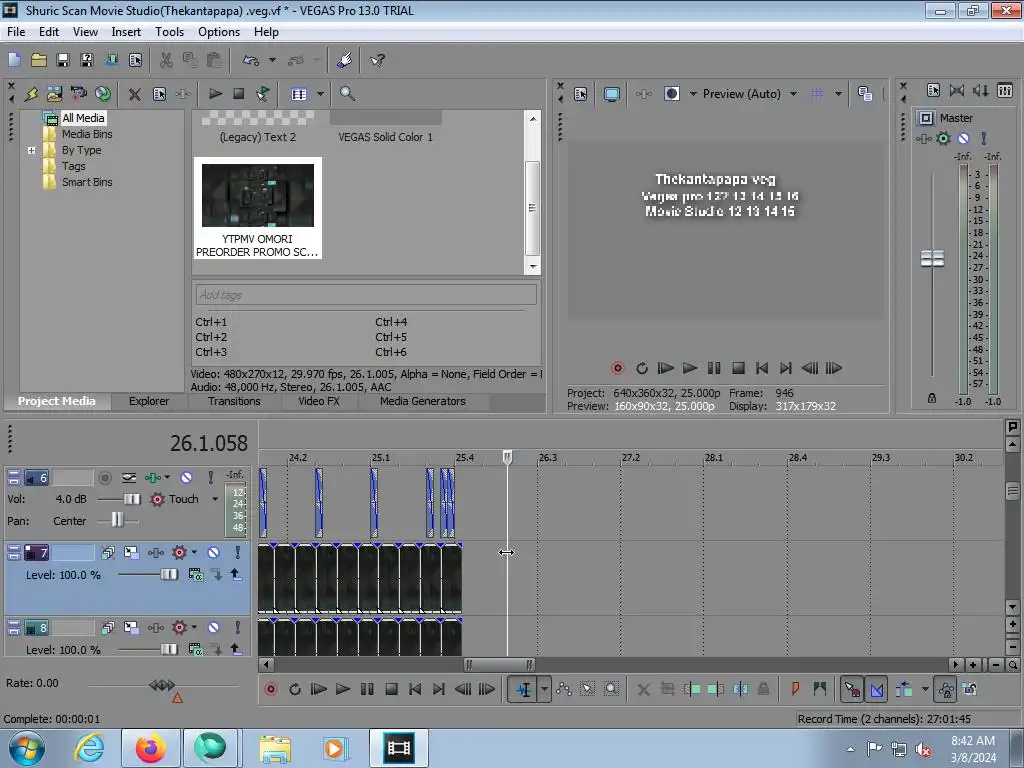Open the Undo history dropdown arrow
Image resolution: width=1024 pixels, height=768 pixels.
point(272,60)
